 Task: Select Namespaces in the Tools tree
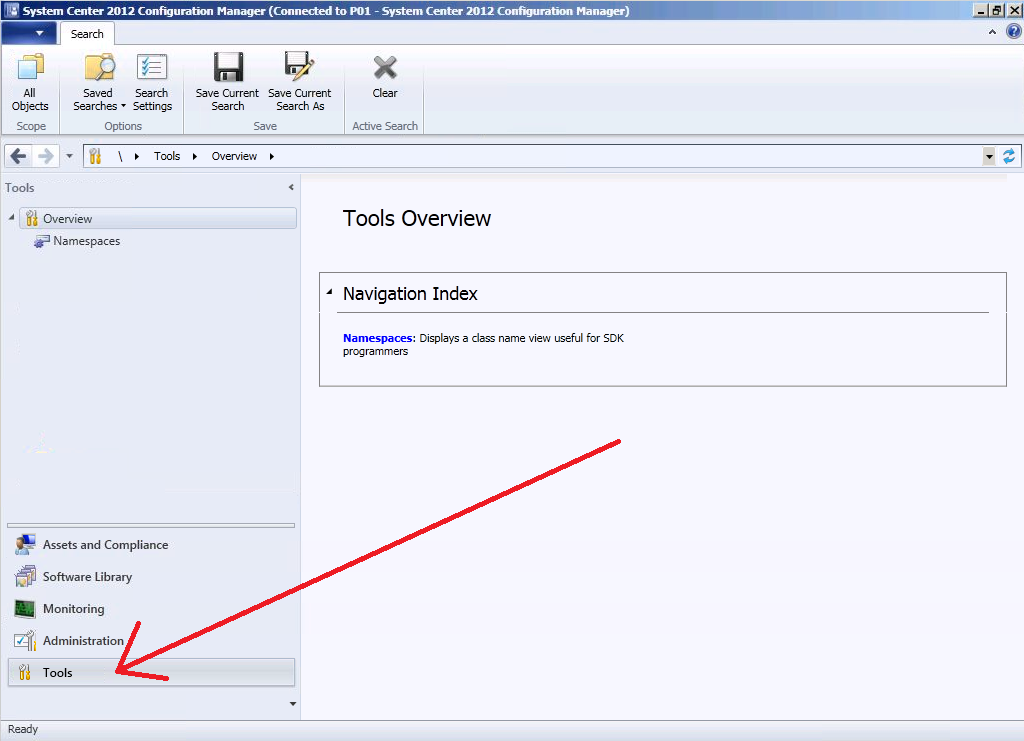tap(87, 241)
